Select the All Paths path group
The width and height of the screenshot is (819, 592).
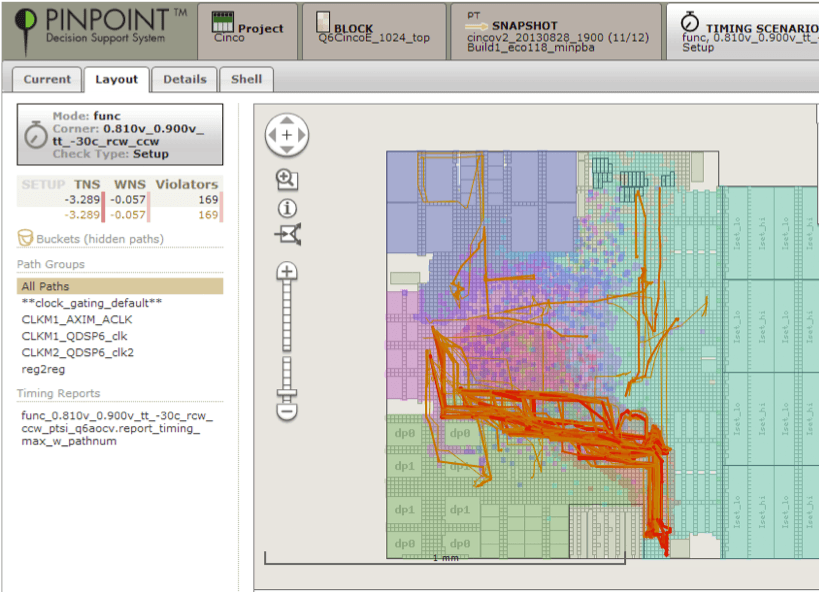point(120,286)
